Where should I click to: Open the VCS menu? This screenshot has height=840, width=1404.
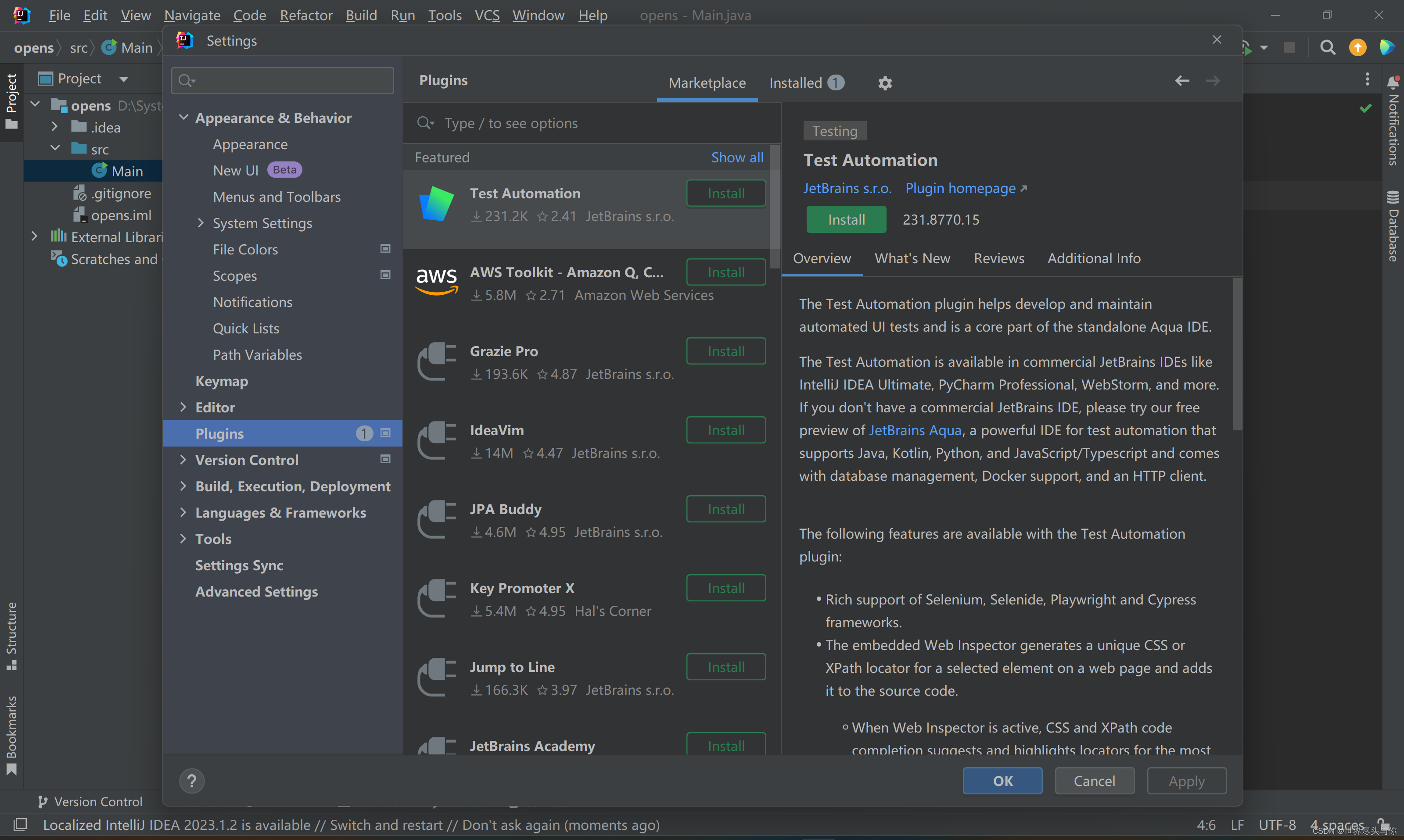point(487,15)
